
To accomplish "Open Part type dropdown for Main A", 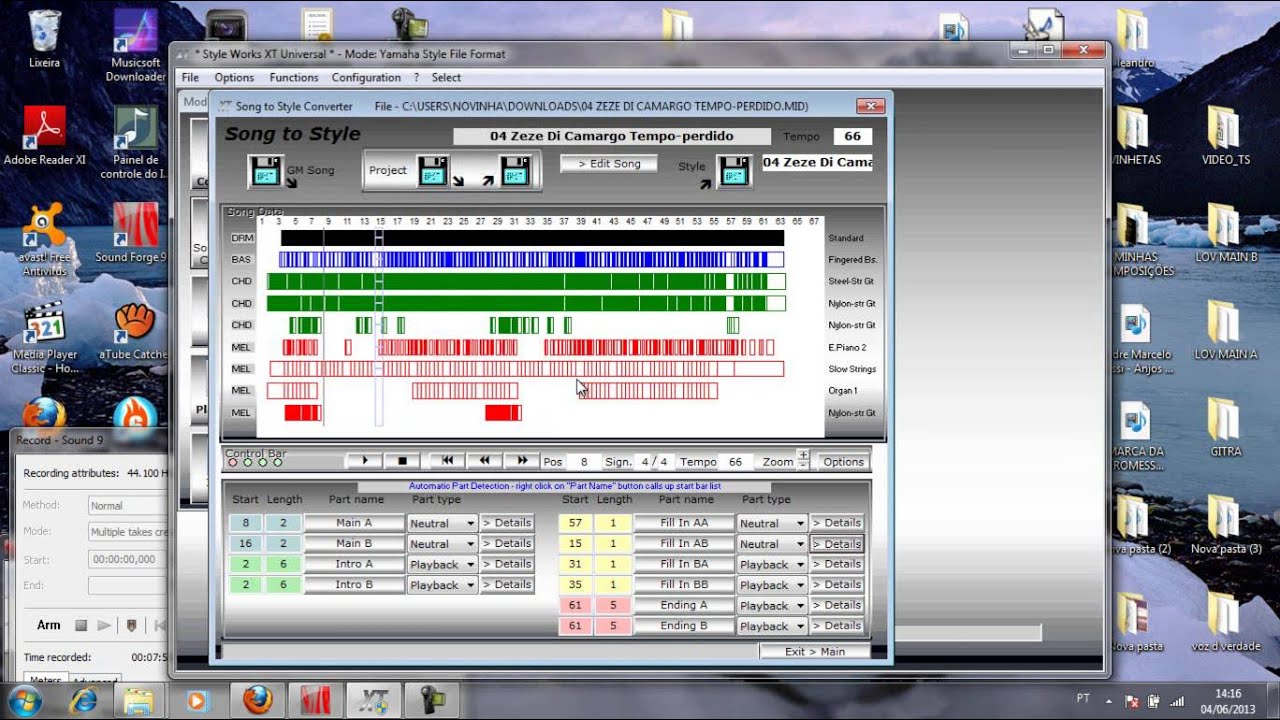I will point(442,523).
